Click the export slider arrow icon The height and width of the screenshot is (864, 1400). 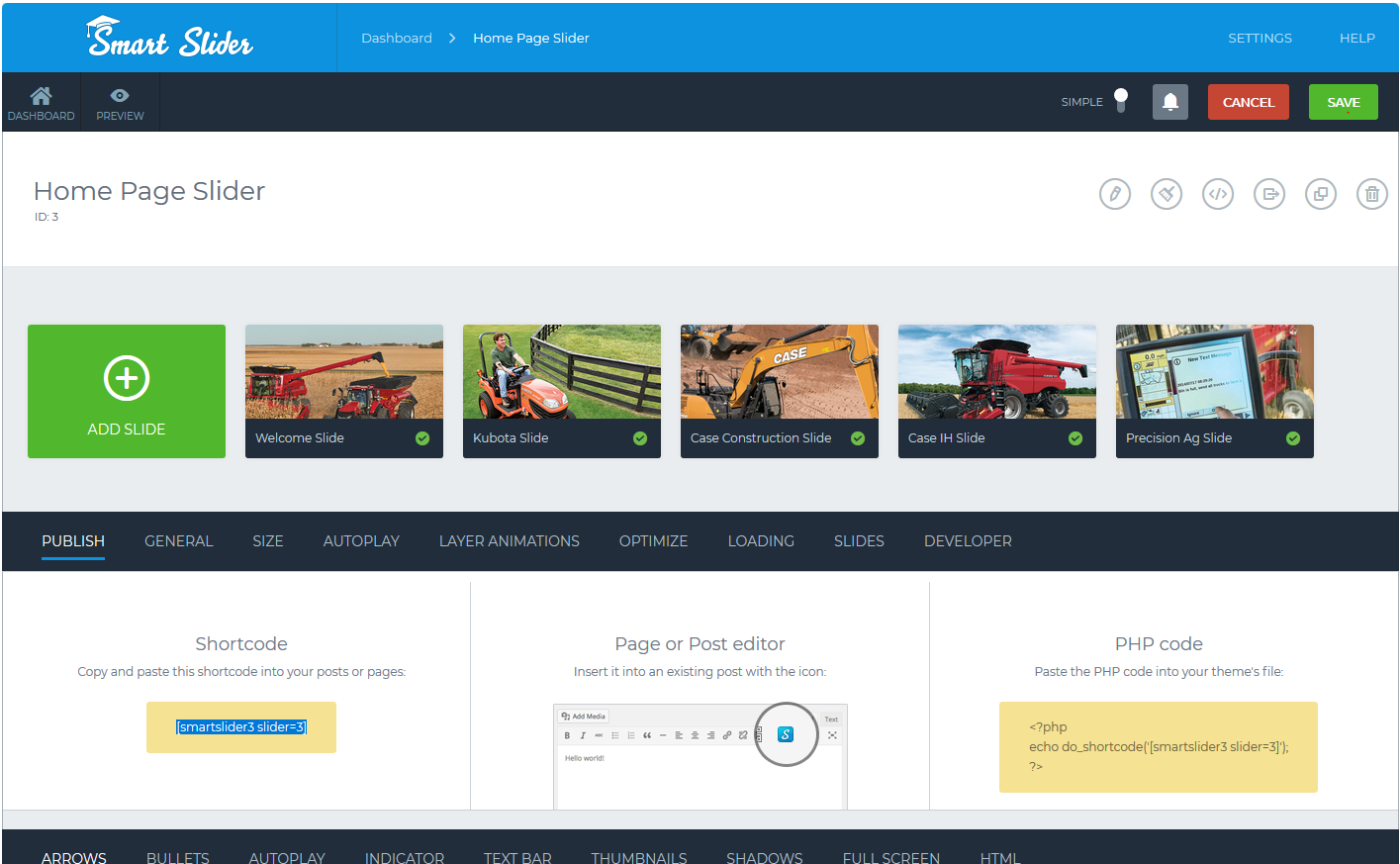click(1269, 194)
